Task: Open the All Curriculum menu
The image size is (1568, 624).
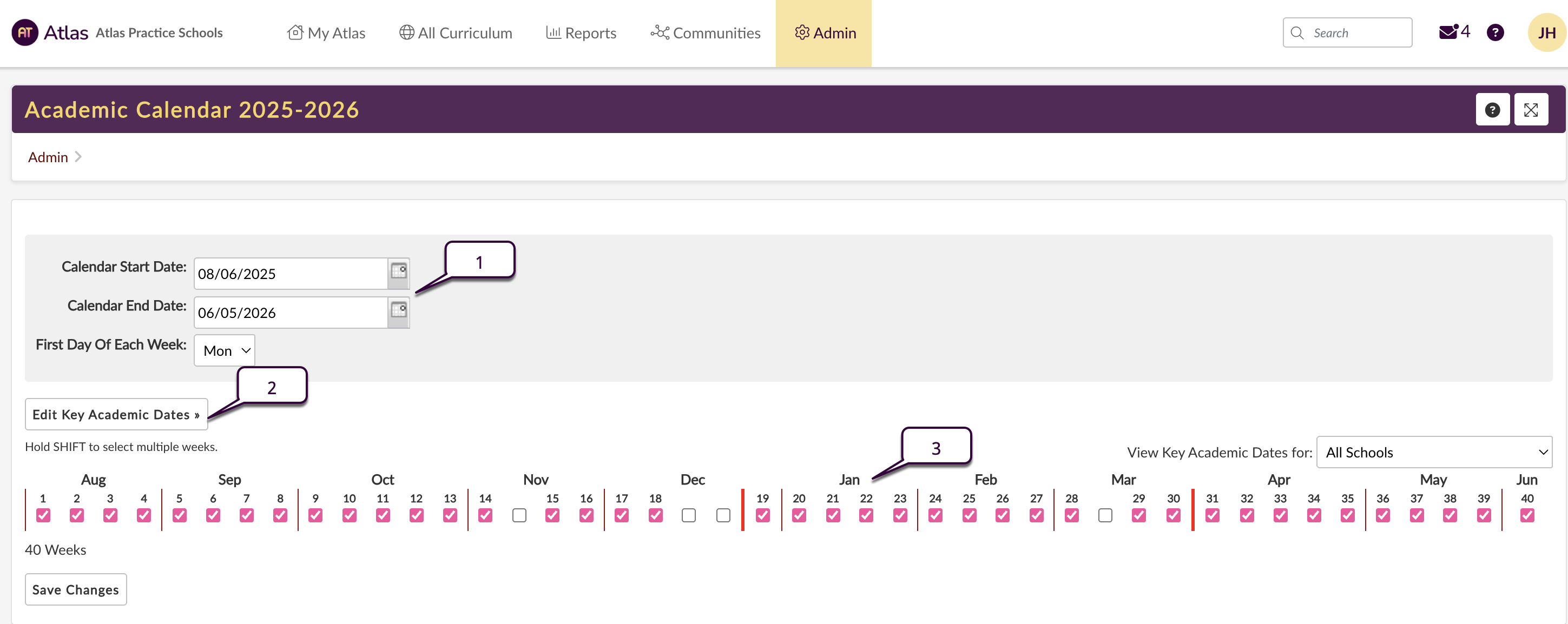Action: tap(456, 33)
